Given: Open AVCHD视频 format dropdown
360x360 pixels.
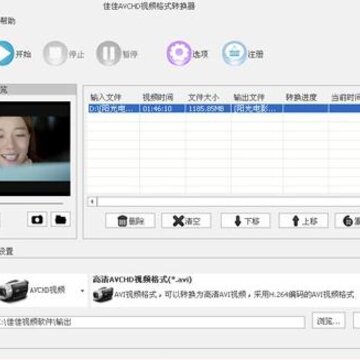Looking at the screenshot, I should click(82, 291).
